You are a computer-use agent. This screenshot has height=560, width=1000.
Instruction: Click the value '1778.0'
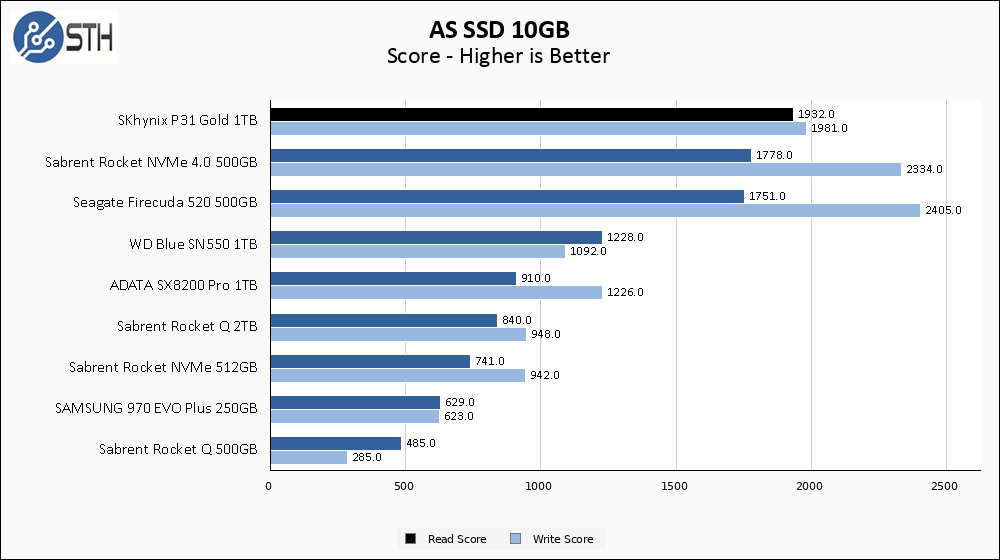[774, 155]
